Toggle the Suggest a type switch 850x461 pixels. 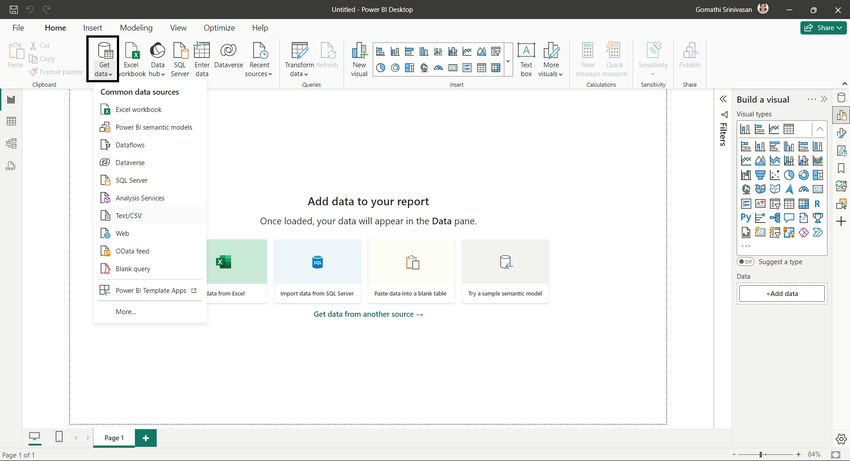pos(745,261)
